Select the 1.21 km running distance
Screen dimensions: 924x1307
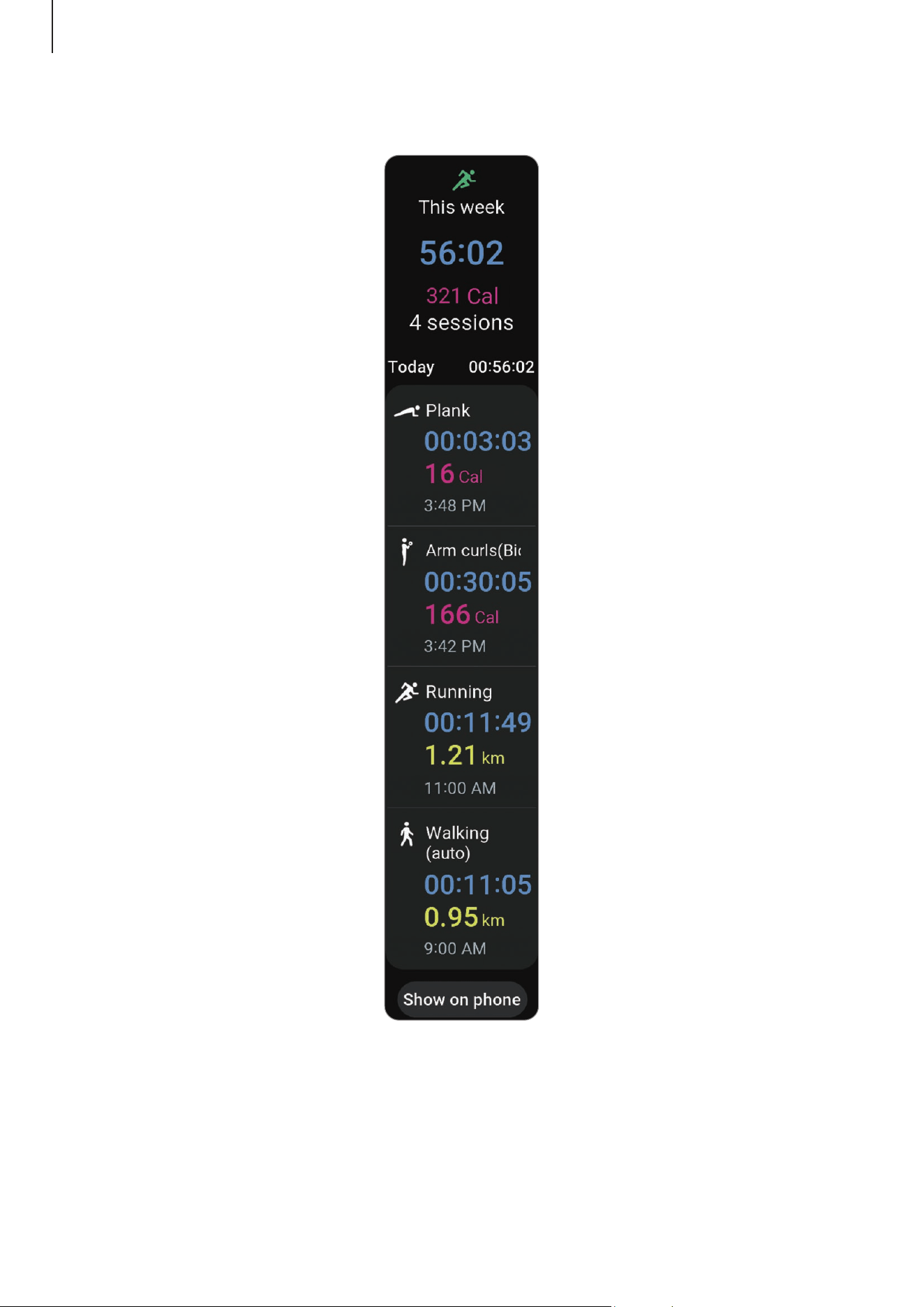click(x=464, y=756)
